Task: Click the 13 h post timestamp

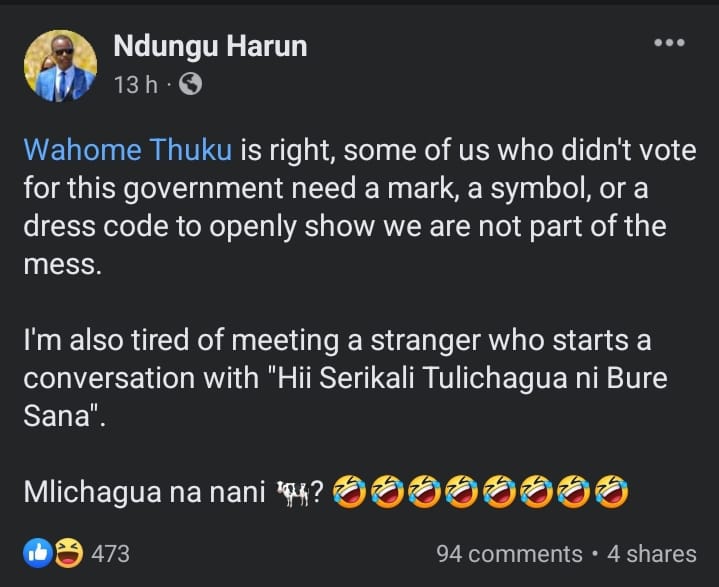Action: pos(136,85)
